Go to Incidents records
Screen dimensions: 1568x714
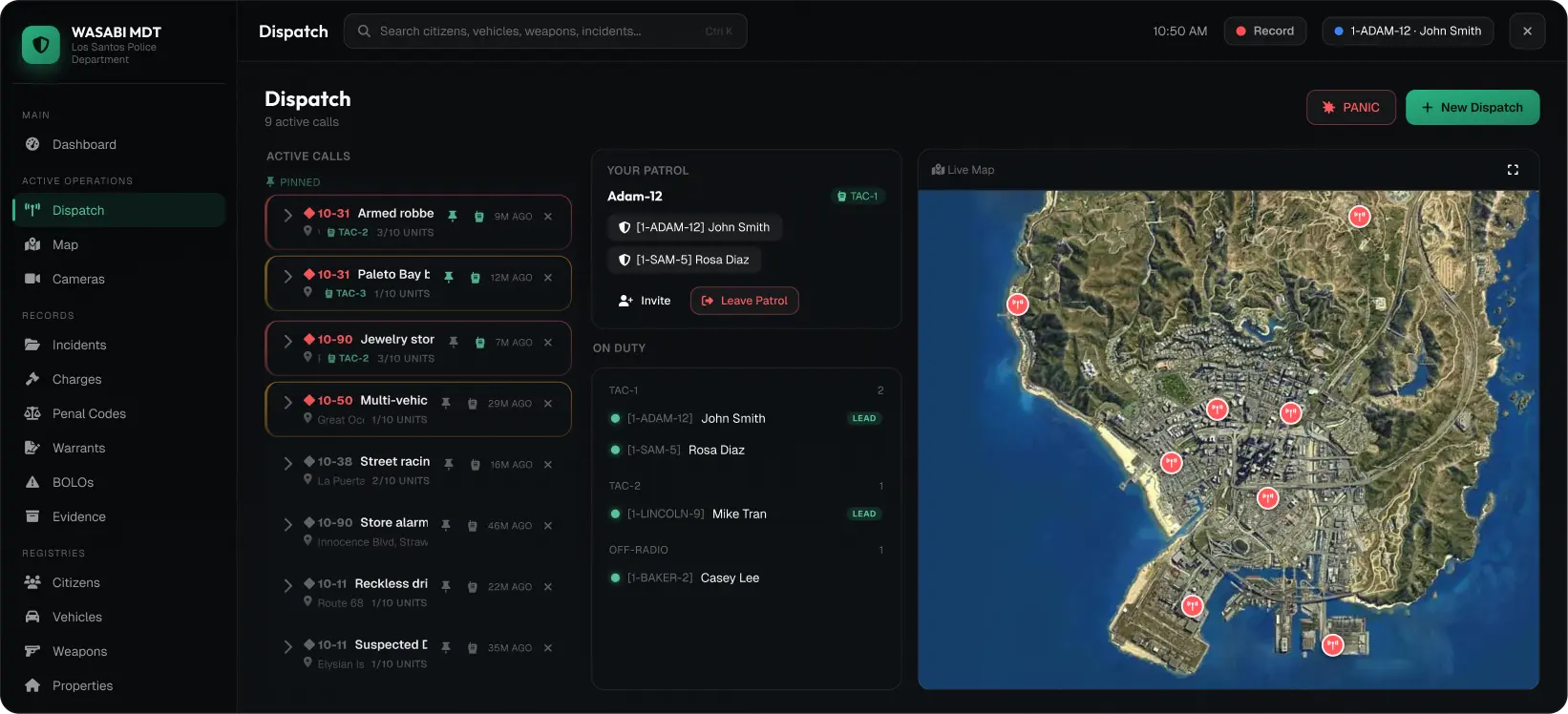click(118, 345)
